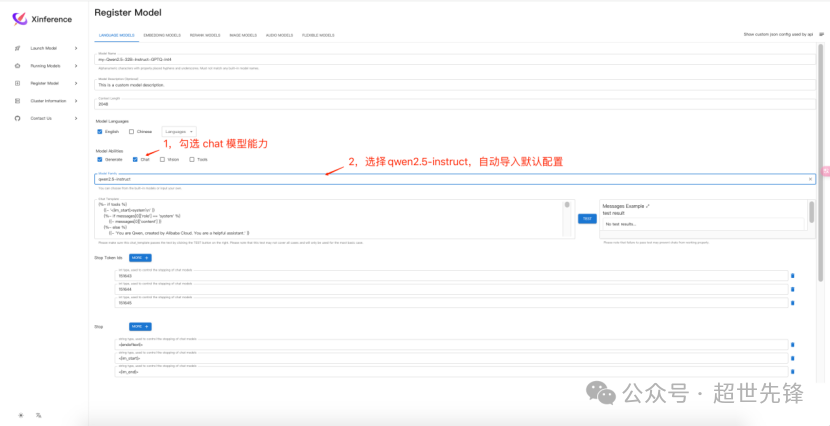
Task: Expand Register Model with its chevron
Action: coord(76,83)
